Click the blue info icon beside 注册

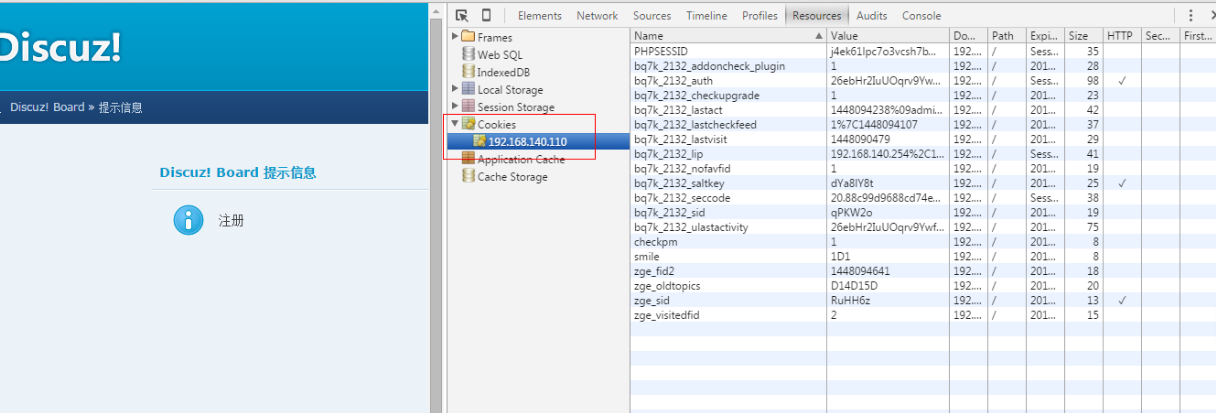click(x=188, y=220)
